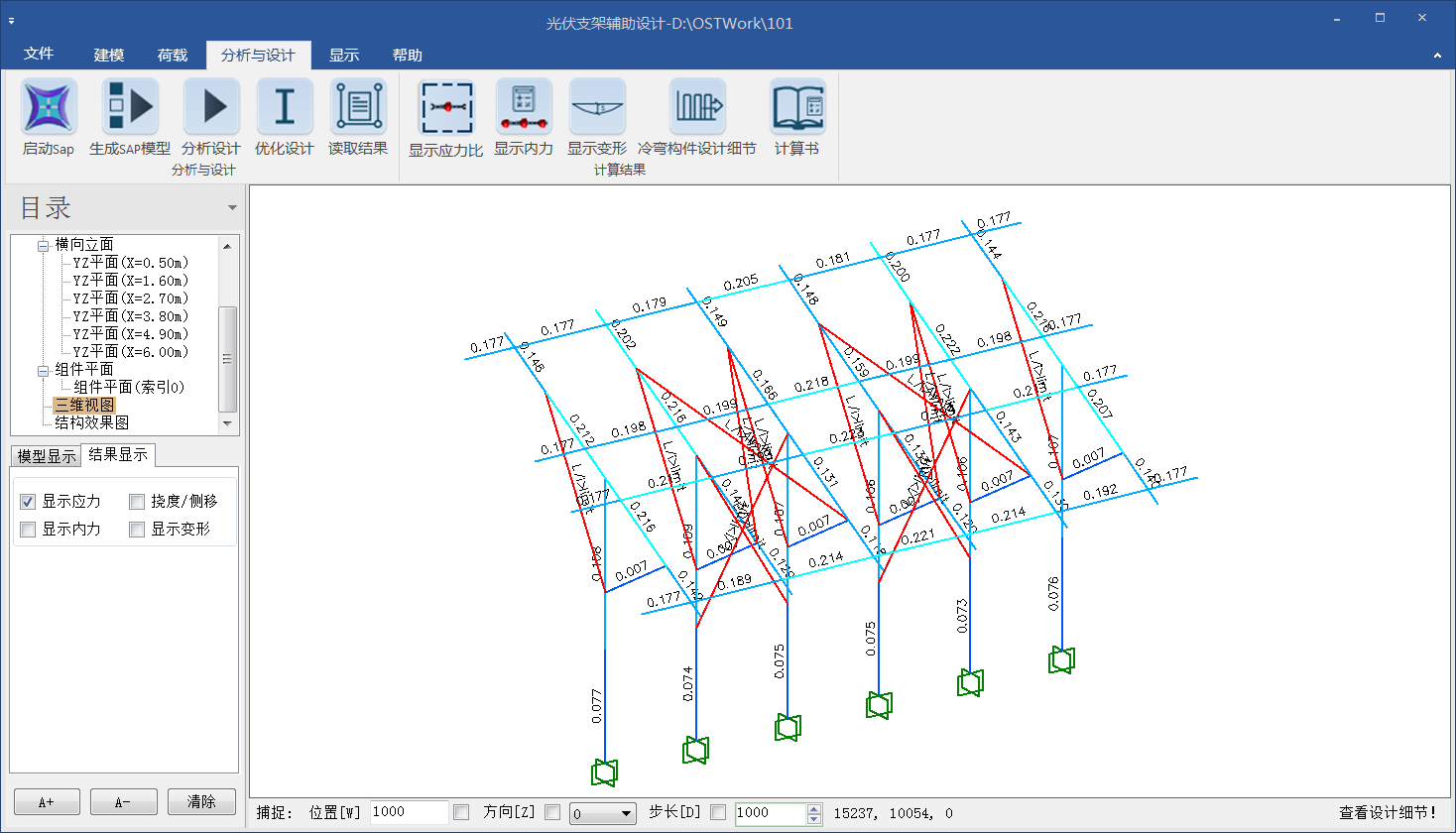Run 分析设计 from the ribbon

point(211,108)
